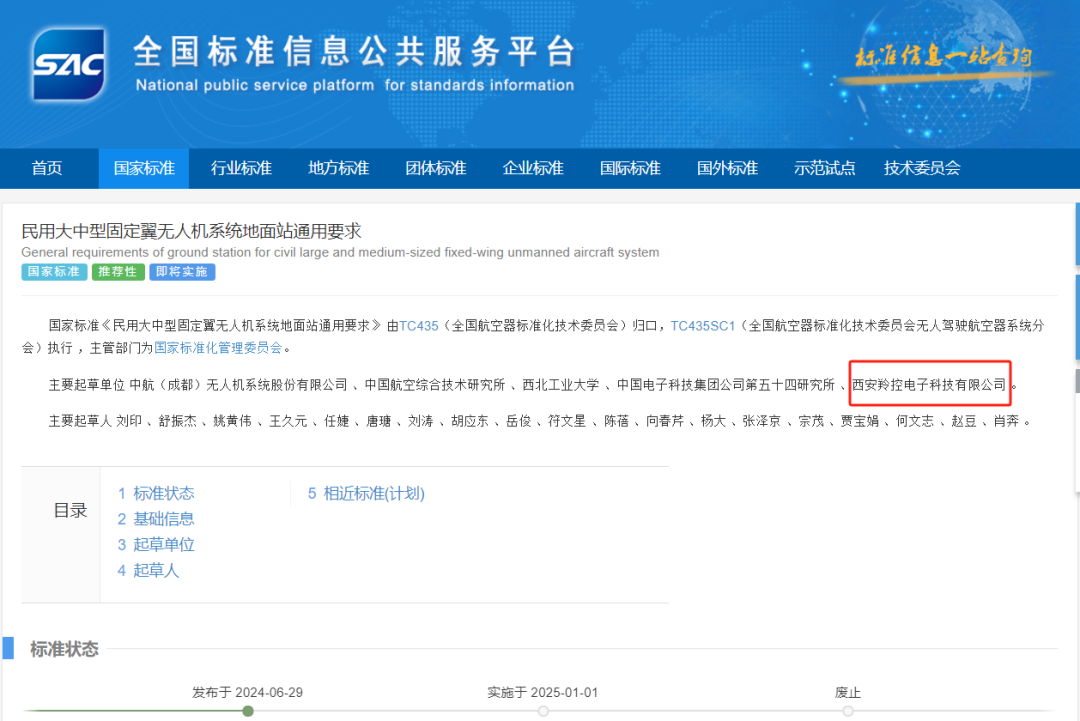
Task: Open the 首页 home tab
Action: coord(47,168)
